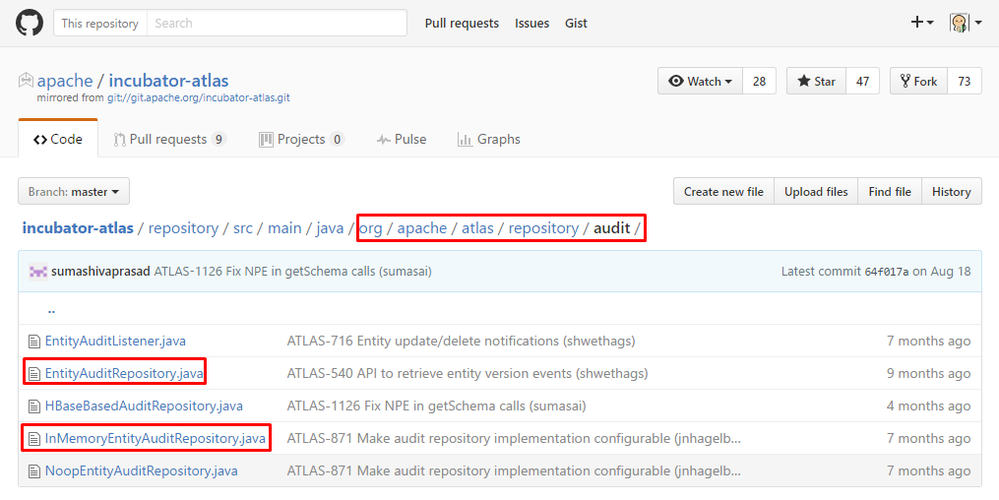
Task: Click the EntityAuditListener.java file icon
Action: (x=34, y=341)
